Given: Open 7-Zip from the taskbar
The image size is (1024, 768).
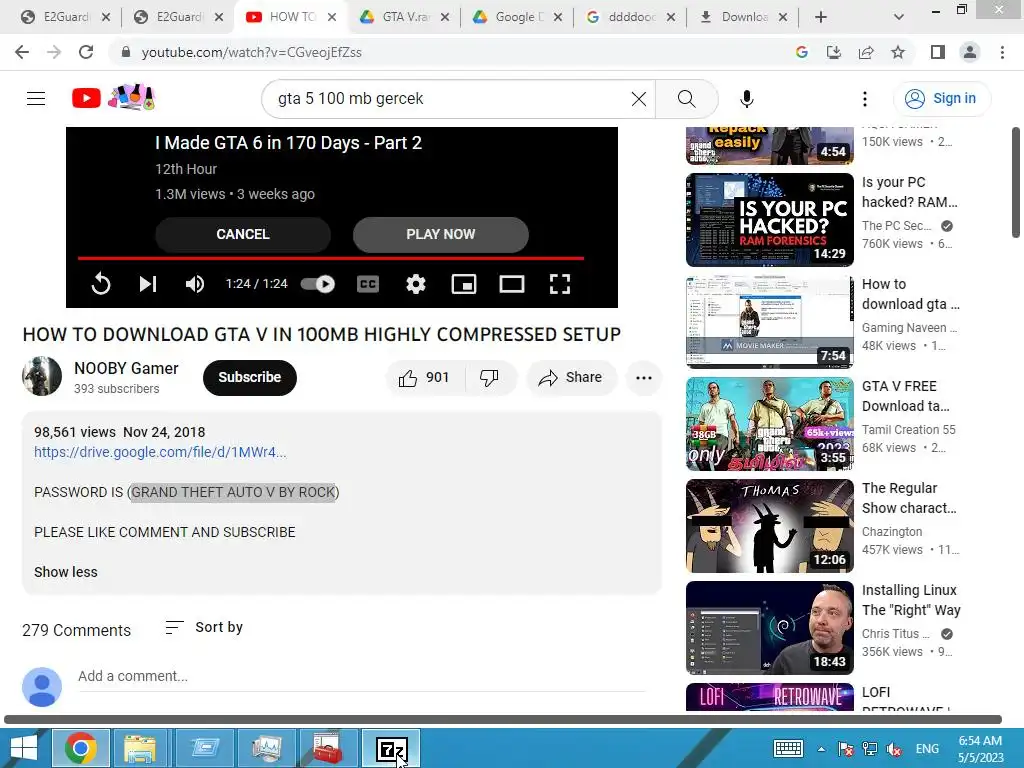Looking at the screenshot, I should [x=391, y=748].
